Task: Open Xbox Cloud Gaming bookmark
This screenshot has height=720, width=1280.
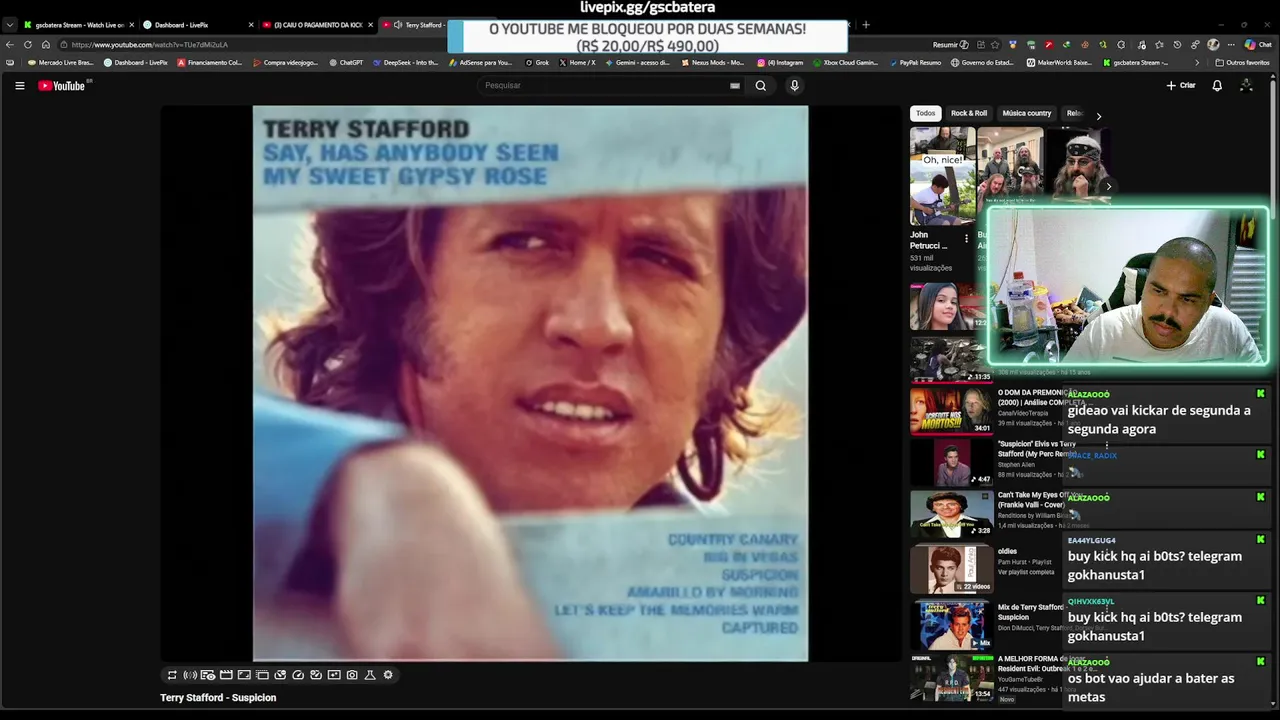Action: coord(845,63)
